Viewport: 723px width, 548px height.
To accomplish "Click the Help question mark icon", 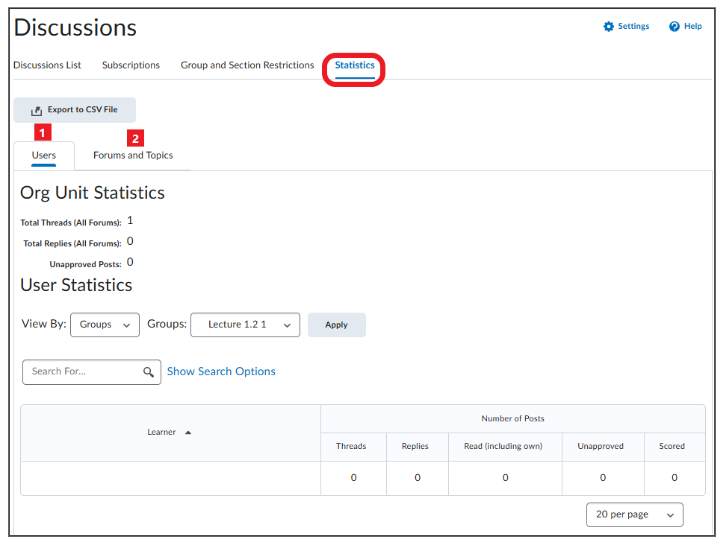I will (674, 26).
